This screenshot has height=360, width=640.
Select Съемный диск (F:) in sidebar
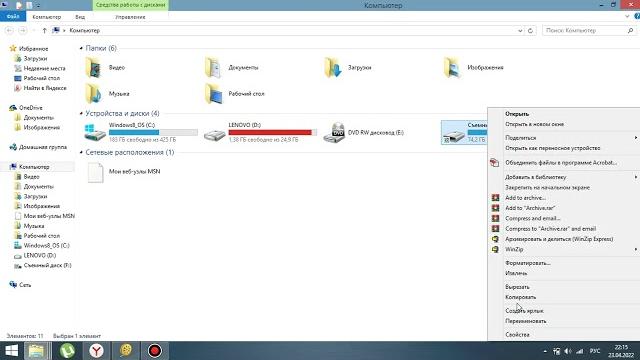coord(47,265)
